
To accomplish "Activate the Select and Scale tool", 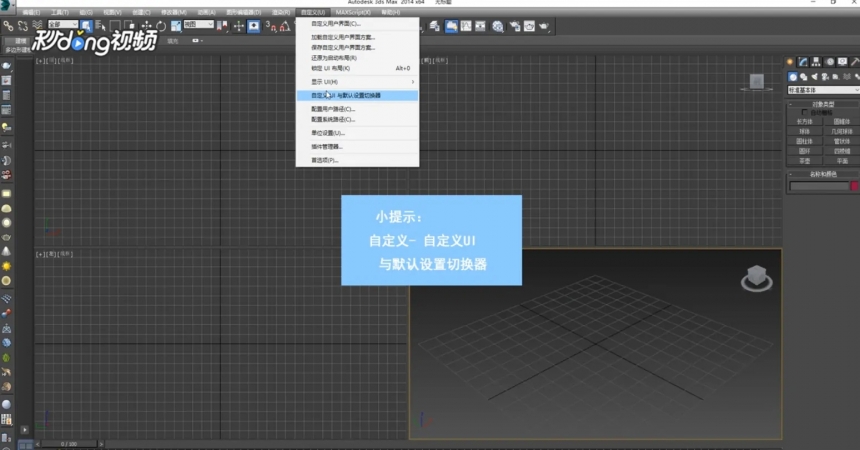I will pos(176,26).
